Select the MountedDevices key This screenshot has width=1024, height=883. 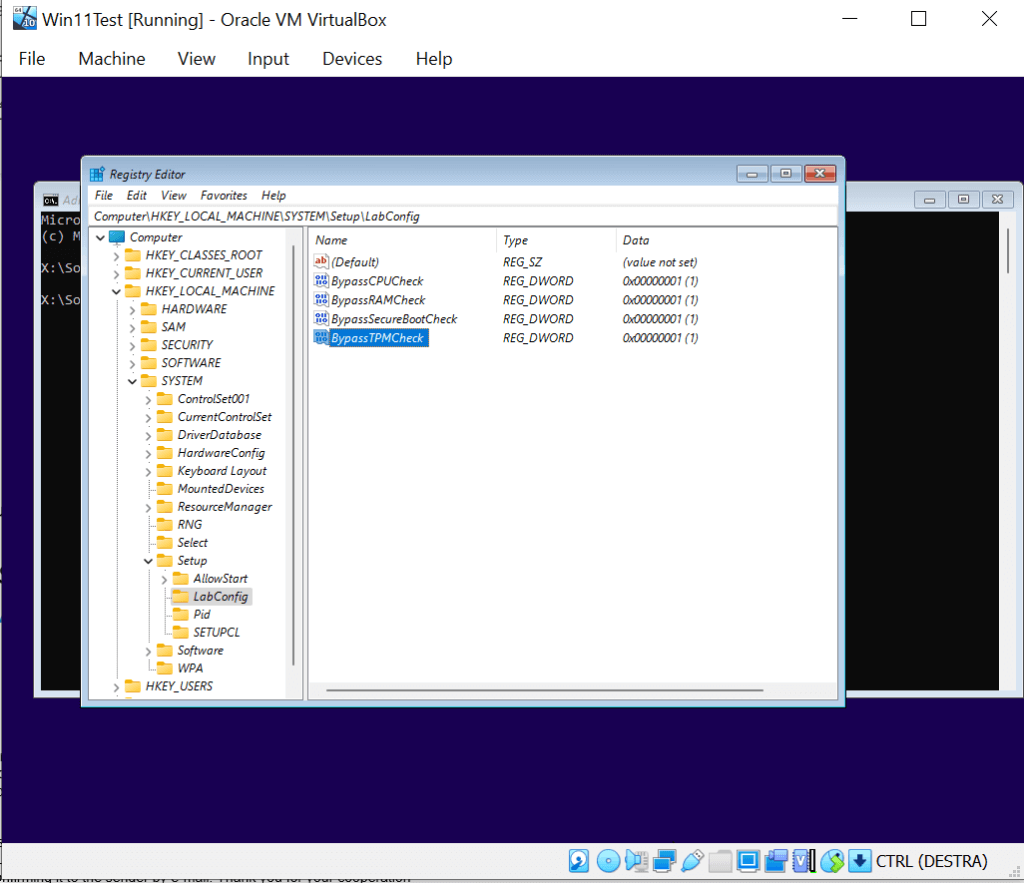(221, 489)
